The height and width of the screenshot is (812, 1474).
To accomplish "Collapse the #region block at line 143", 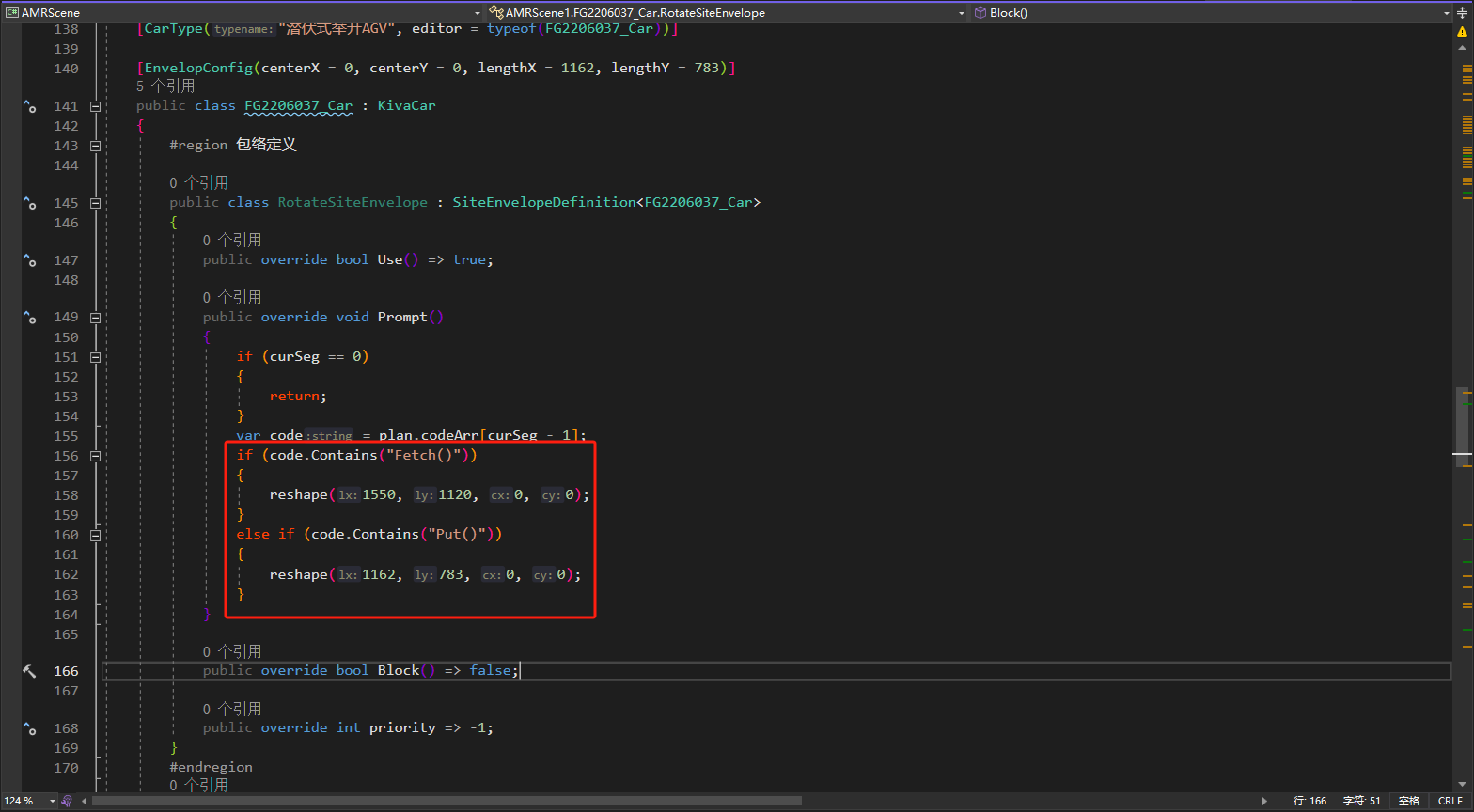I will click(x=95, y=146).
